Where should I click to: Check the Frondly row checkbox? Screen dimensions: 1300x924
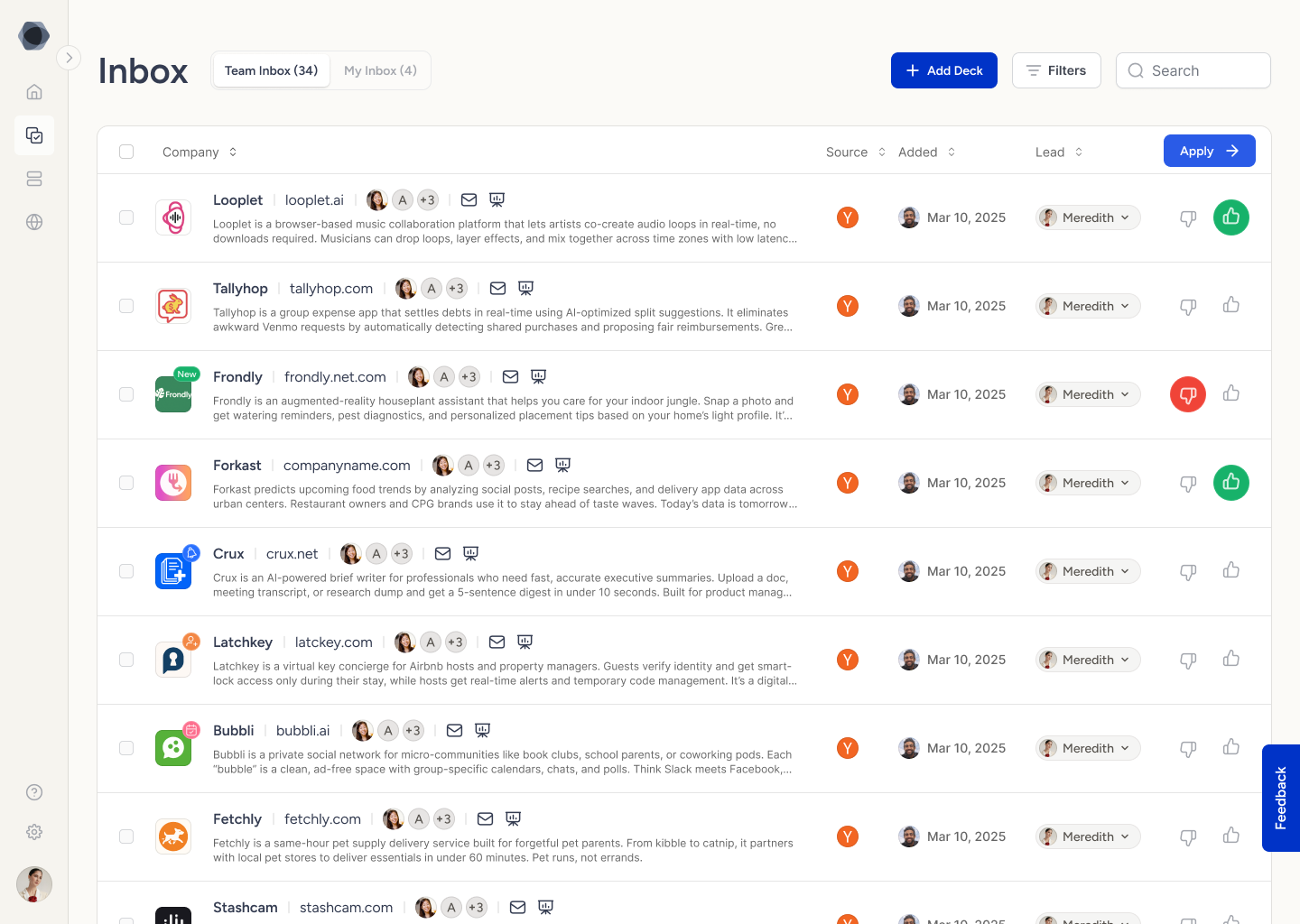click(x=126, y=394)
